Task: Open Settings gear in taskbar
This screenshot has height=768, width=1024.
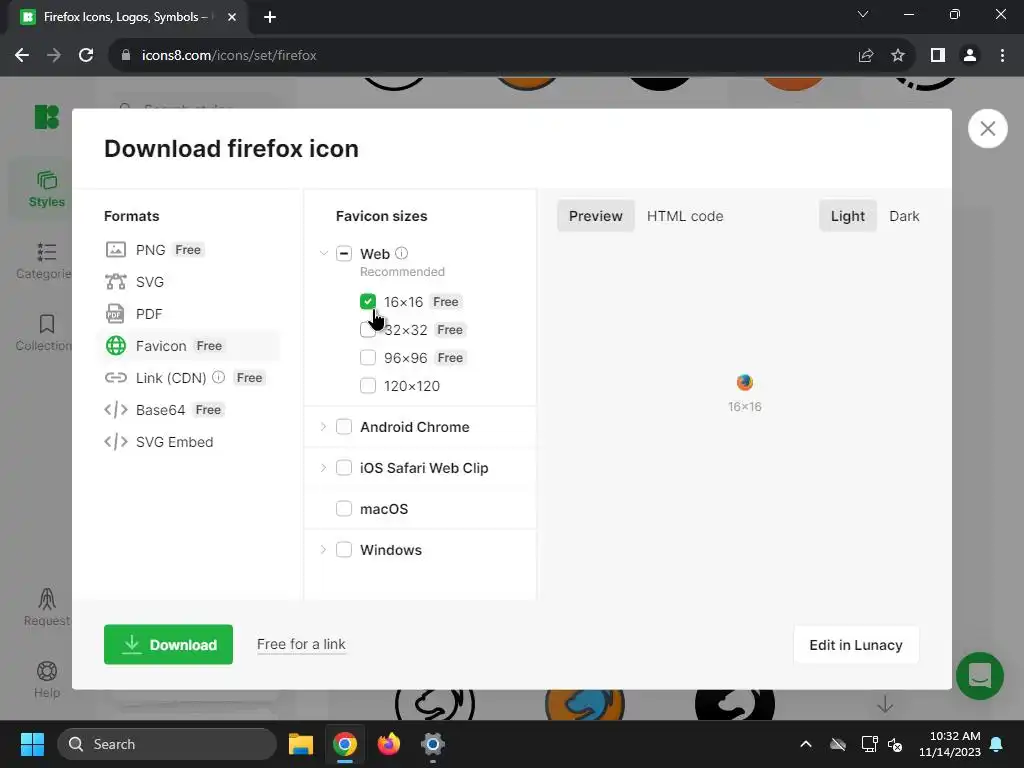Action: pyautogui.click(x=432, y=744)
